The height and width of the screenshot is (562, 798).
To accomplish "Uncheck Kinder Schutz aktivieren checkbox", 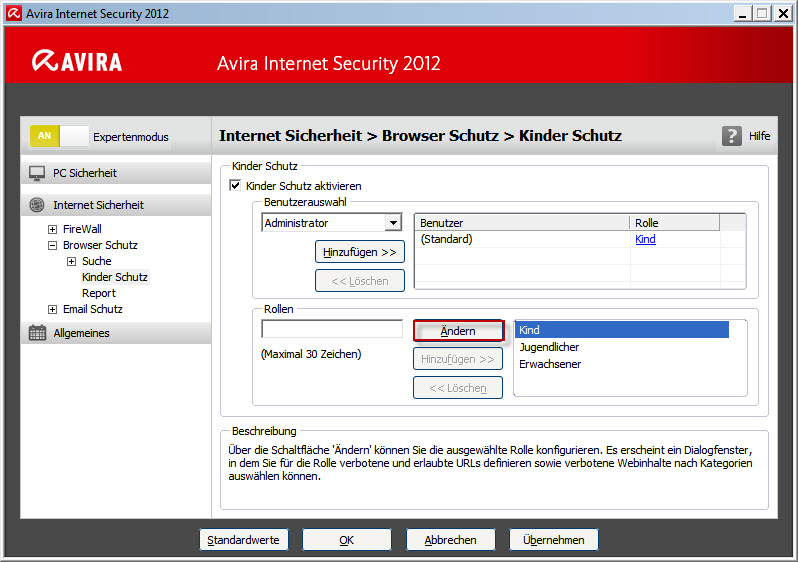I will point(235,185).
